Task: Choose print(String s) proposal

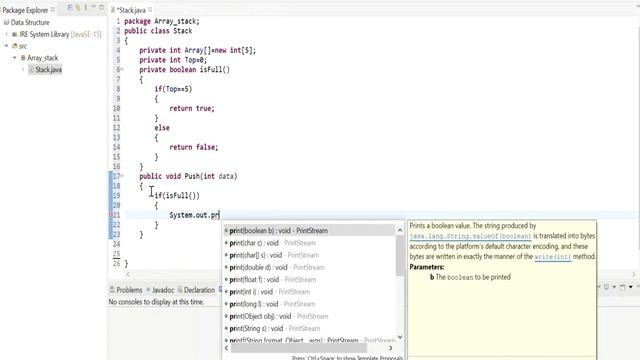Action: click(309, 329)
